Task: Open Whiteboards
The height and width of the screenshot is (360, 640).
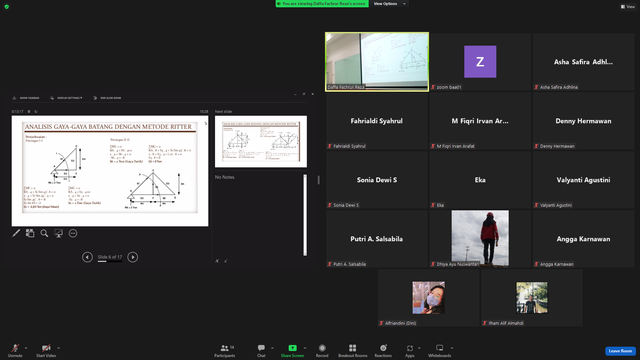Action: click(x=440, y=350)
